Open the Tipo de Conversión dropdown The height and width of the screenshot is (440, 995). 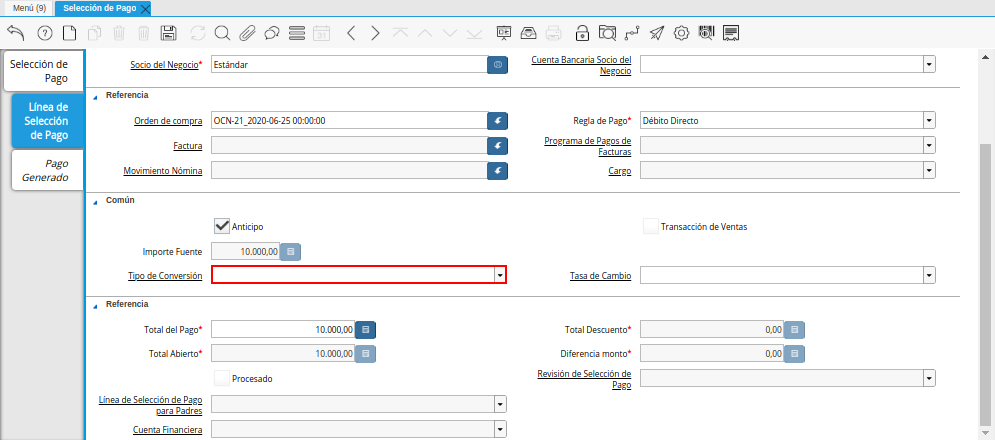click(499, 275)
